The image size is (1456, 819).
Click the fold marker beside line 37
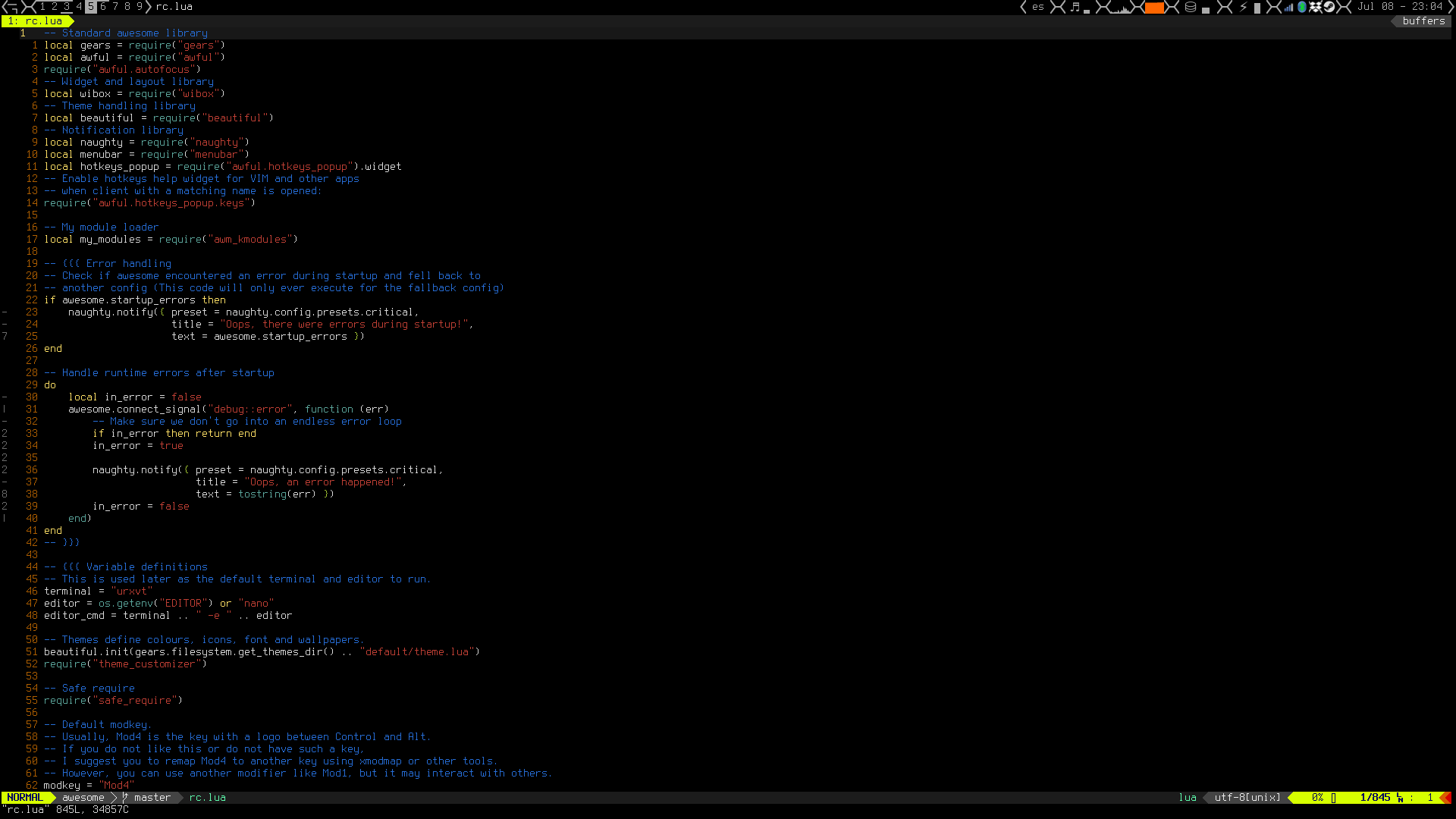(x=5, y=482)
